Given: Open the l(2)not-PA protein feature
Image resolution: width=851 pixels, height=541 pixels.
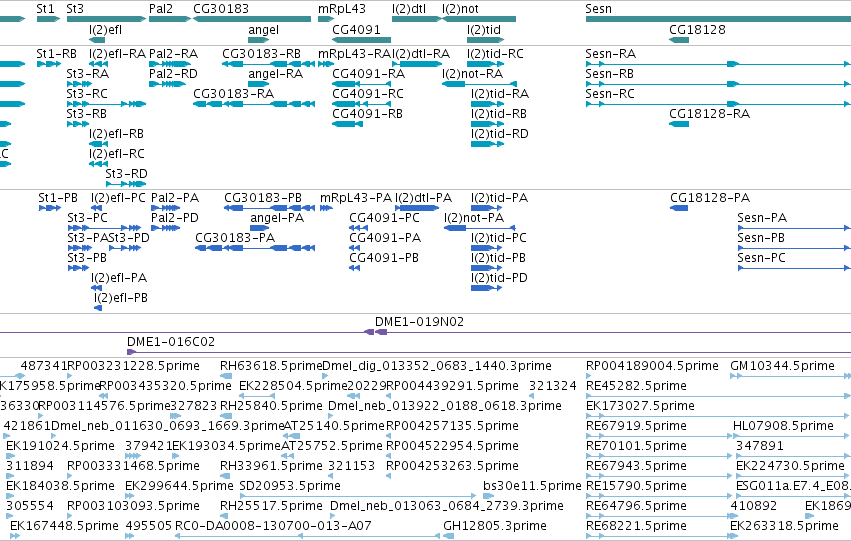Looking at the screenshot, I should click(x=480, y=228).
